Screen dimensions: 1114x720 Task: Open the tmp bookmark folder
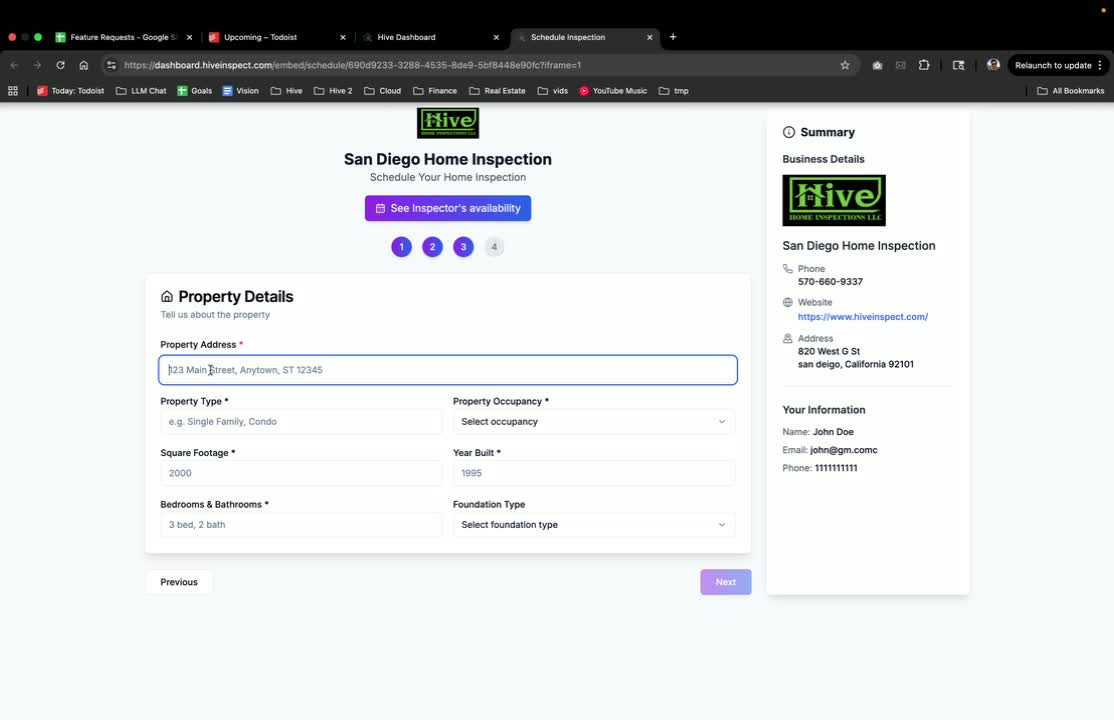[x=674, y=91]
